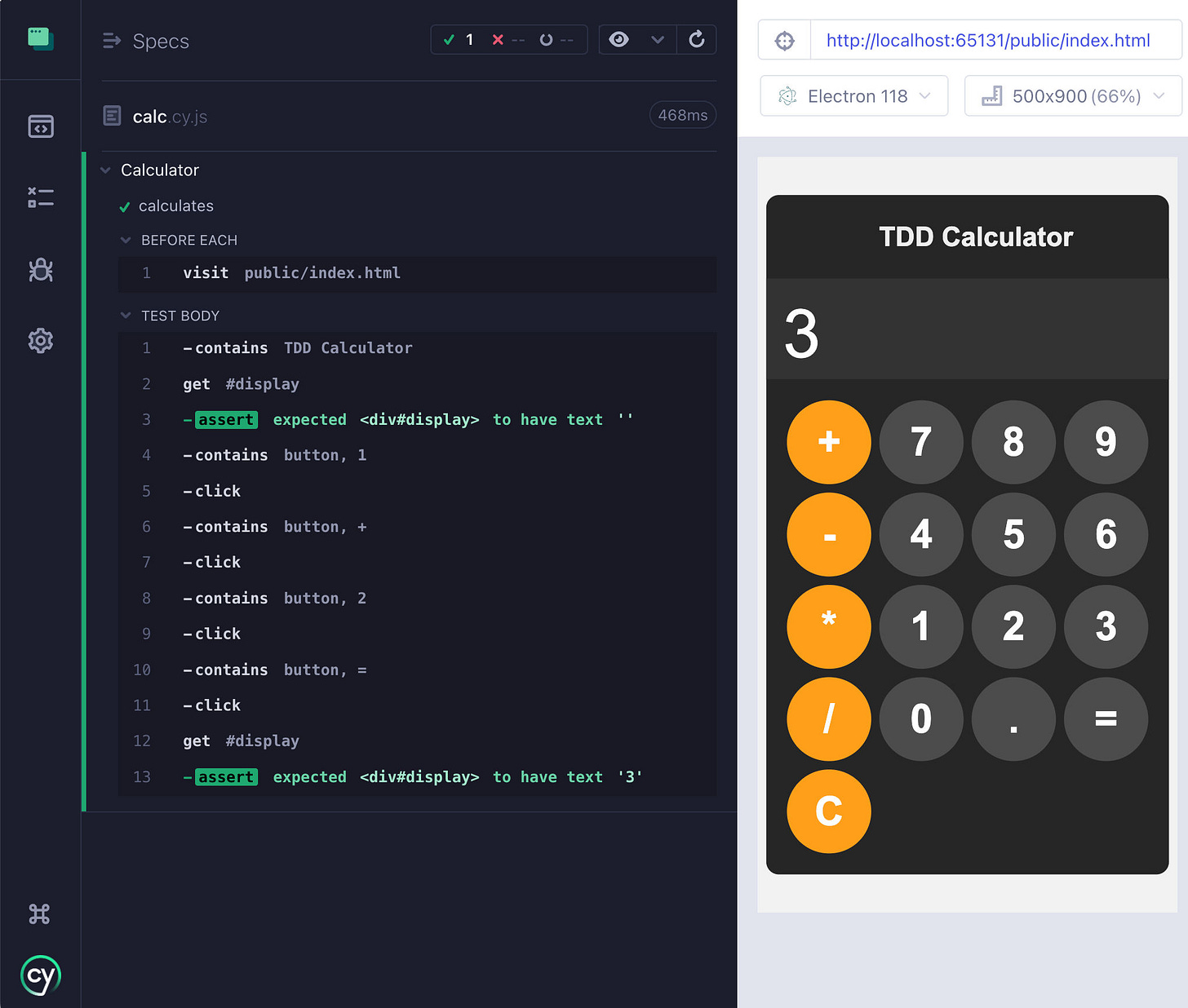Select the click command on line 9

coord(418,634)
